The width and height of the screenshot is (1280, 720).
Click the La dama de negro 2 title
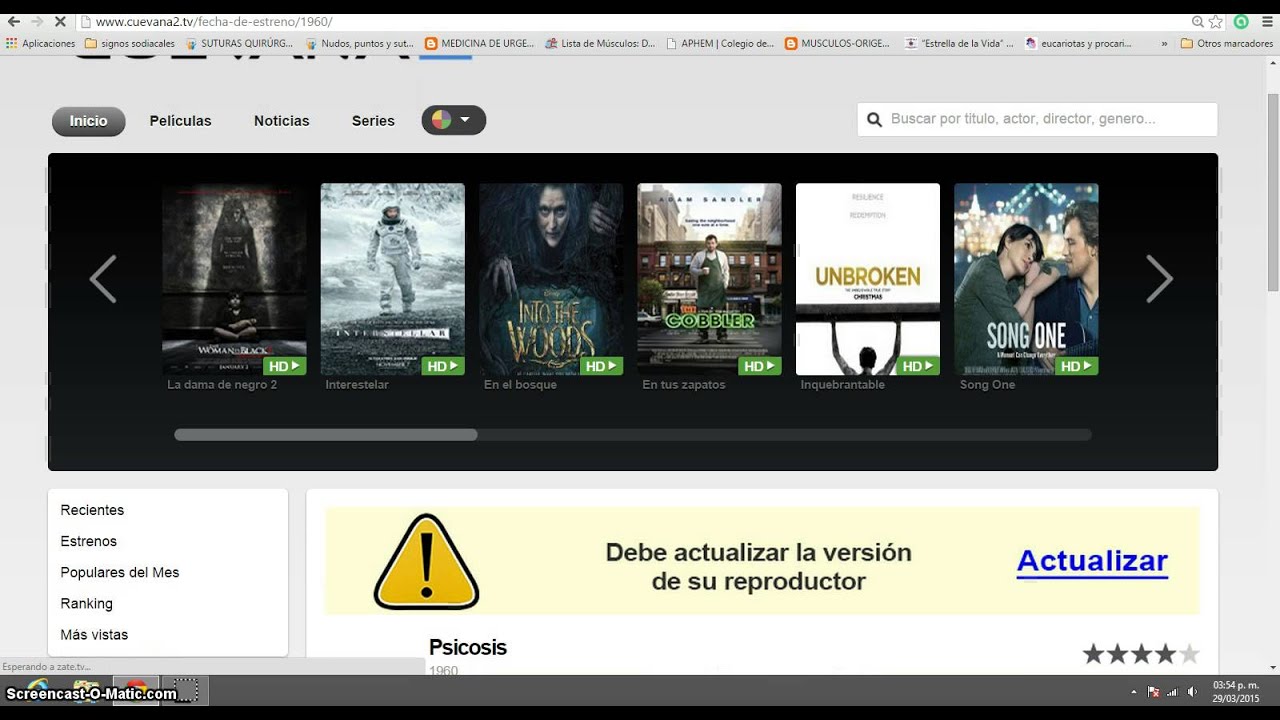[x=222, y=385]
